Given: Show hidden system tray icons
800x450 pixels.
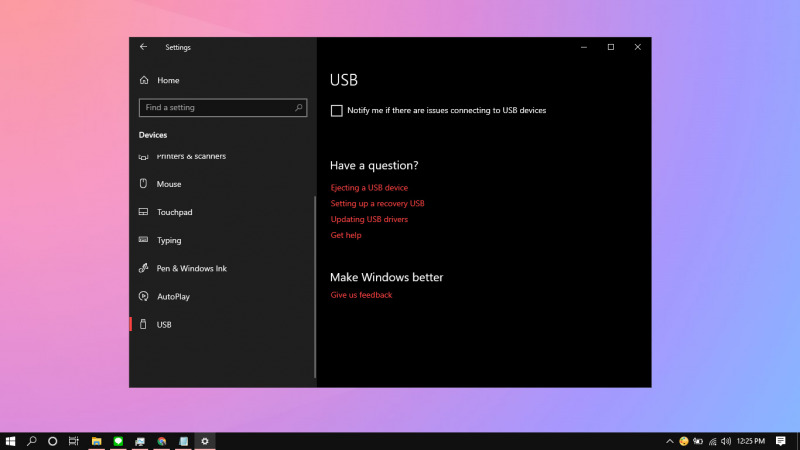Looking at the screenshot, I should tap(669, 441).
